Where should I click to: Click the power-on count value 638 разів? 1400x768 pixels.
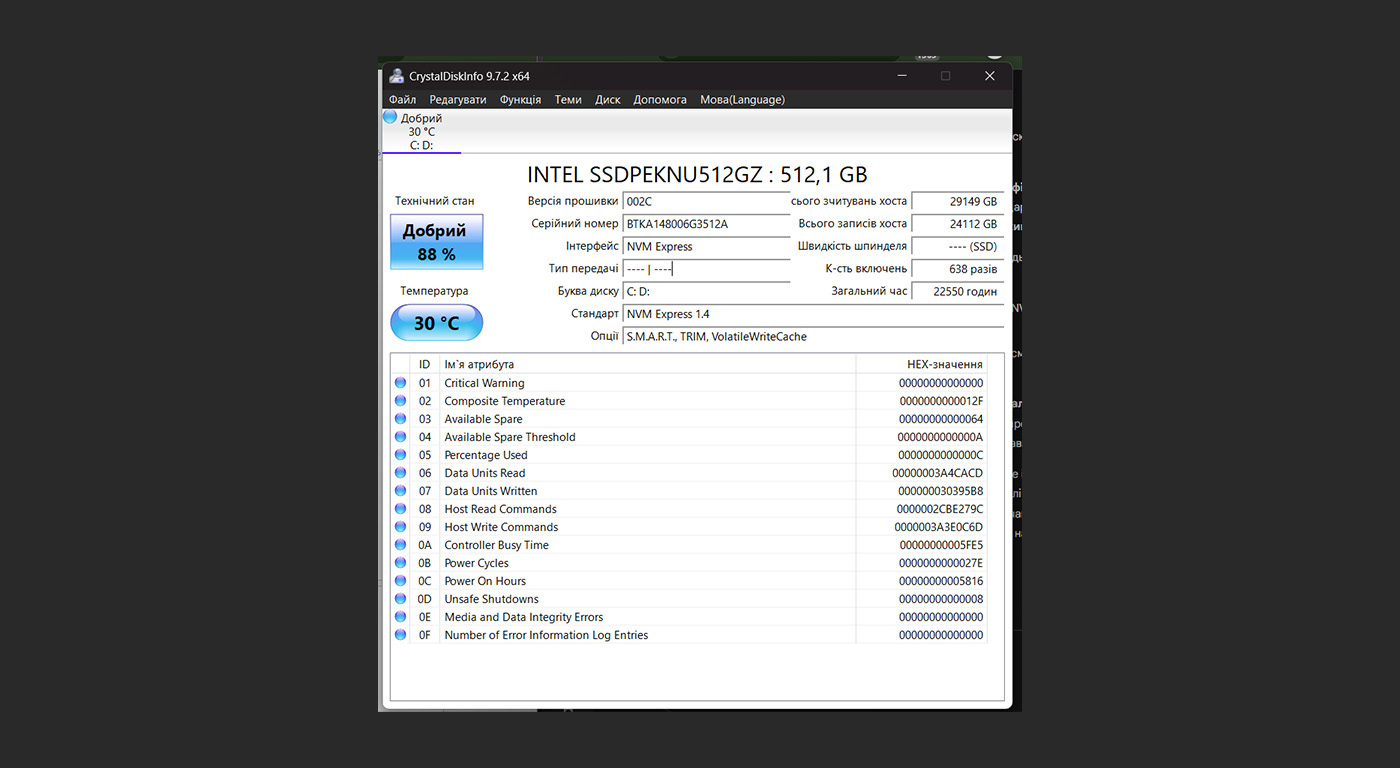point(958,269)
